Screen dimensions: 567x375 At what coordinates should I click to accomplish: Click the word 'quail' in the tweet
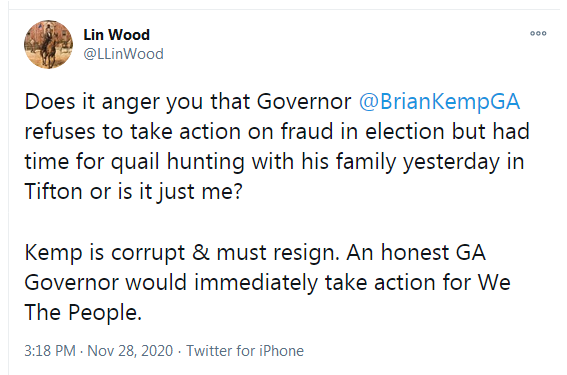coord(135,161)
